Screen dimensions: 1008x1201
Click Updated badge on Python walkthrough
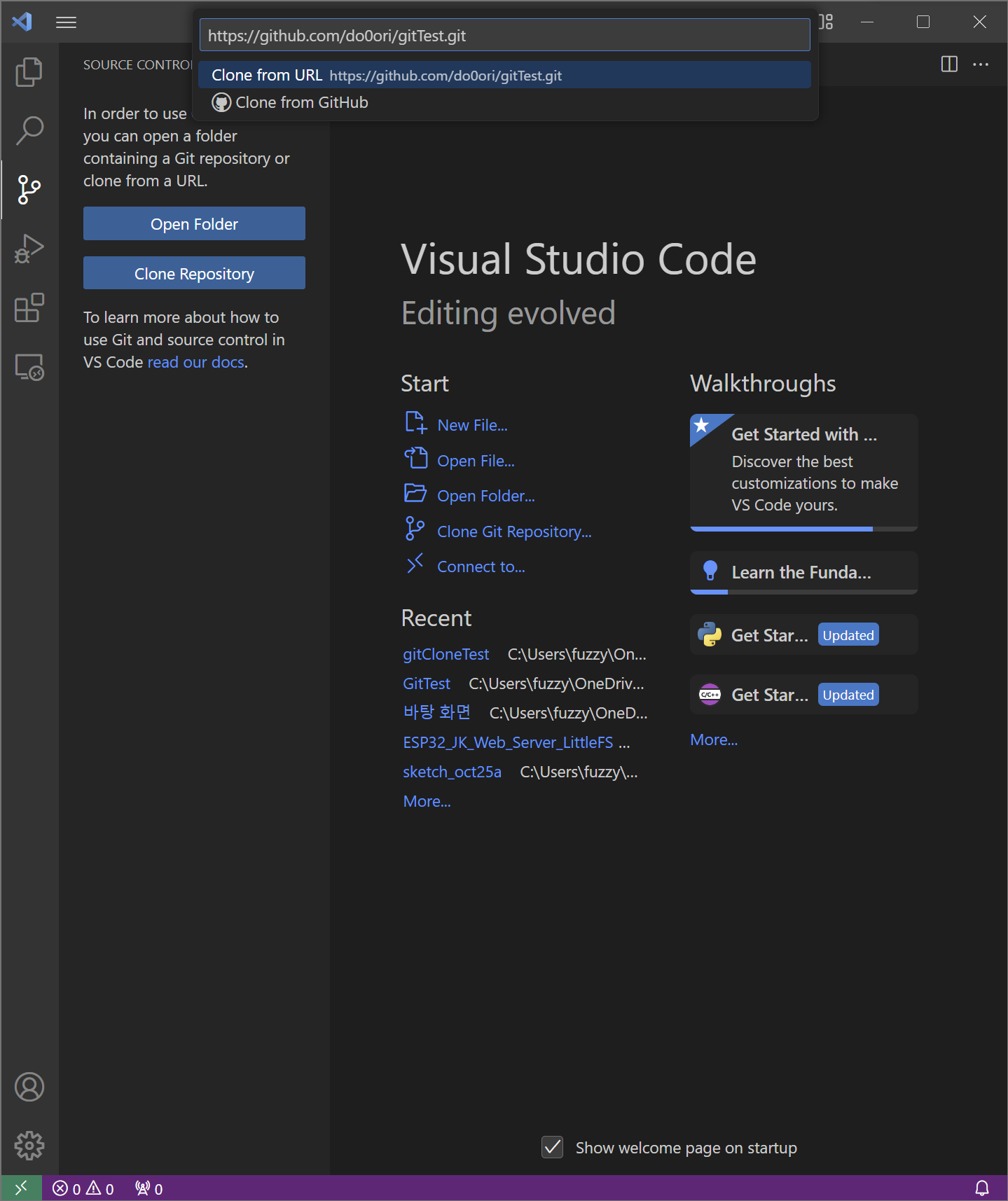pos(848,635)
